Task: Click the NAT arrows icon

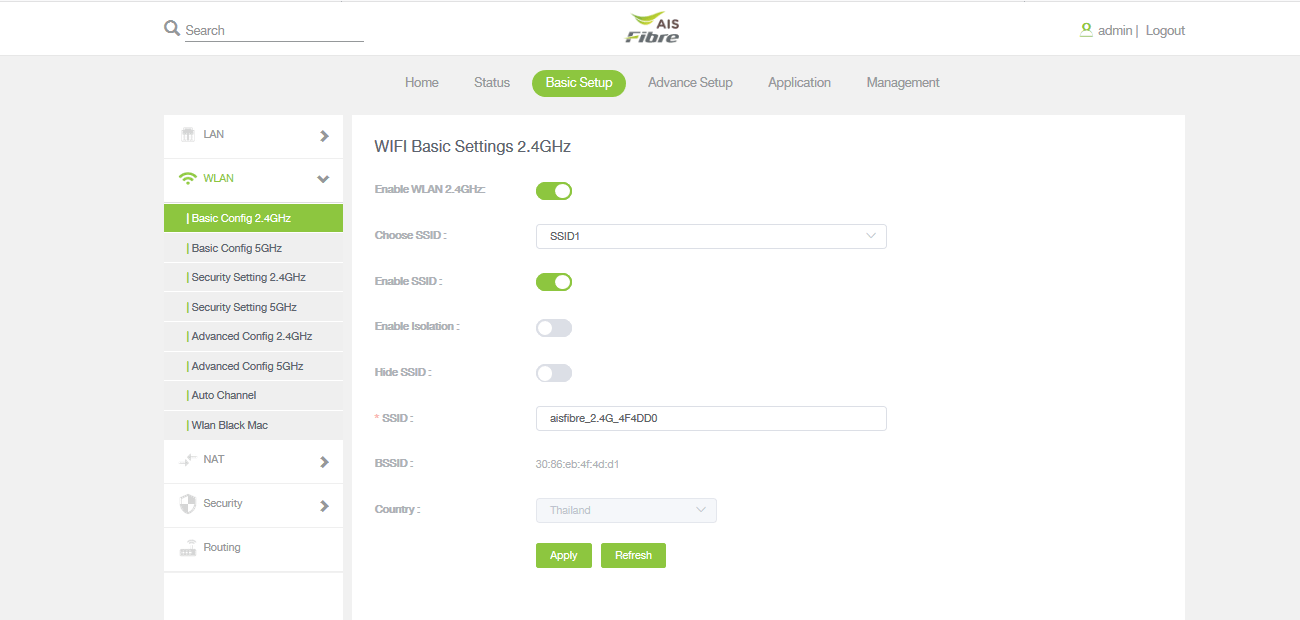Action: coord(187,460)
